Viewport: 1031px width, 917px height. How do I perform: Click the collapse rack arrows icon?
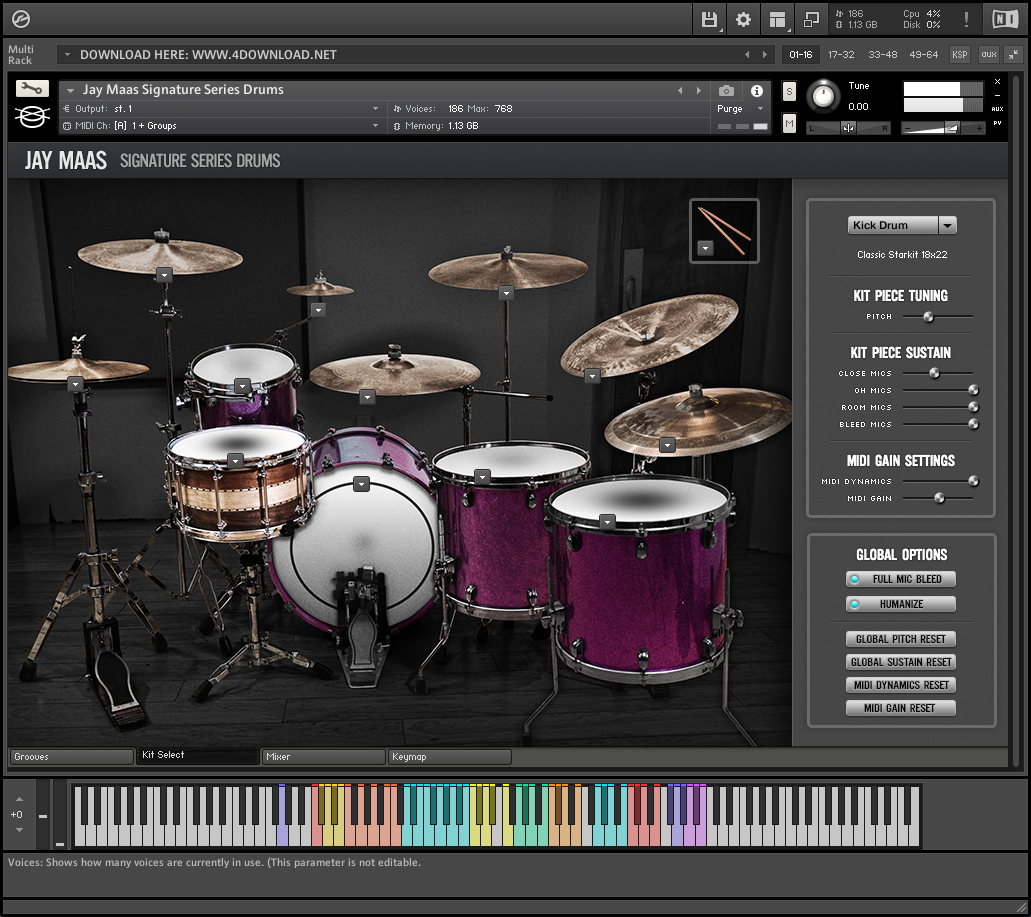[1015, 55]
